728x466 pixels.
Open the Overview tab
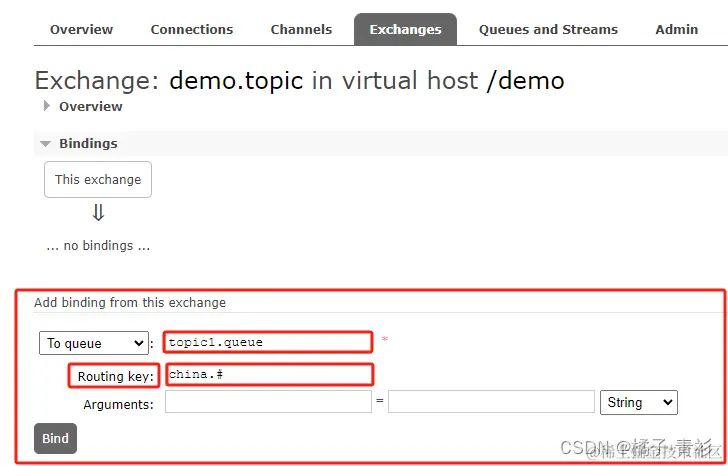[81, 29]
